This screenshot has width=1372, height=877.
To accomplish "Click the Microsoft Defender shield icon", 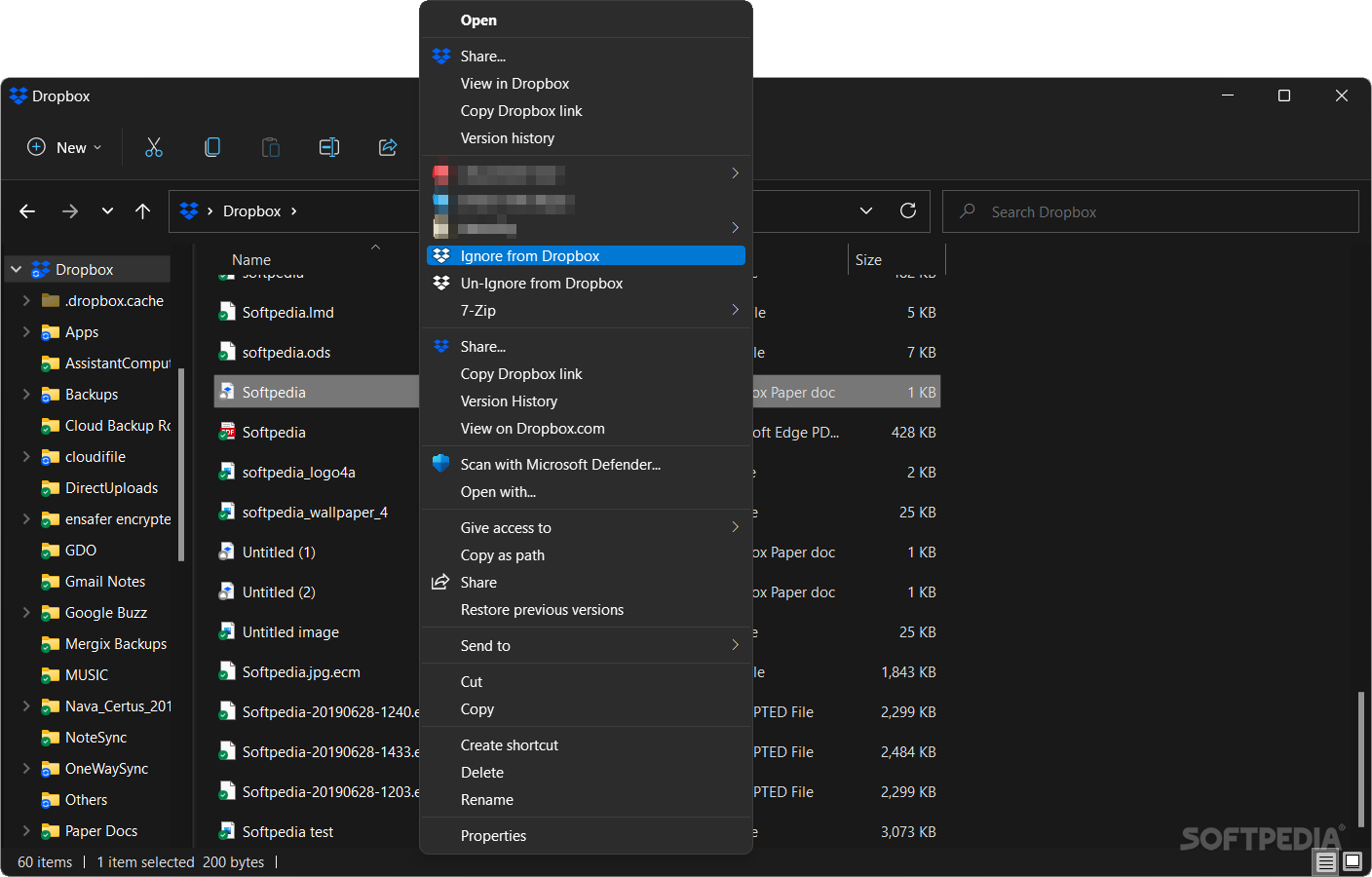I will [x=441, y=464].
